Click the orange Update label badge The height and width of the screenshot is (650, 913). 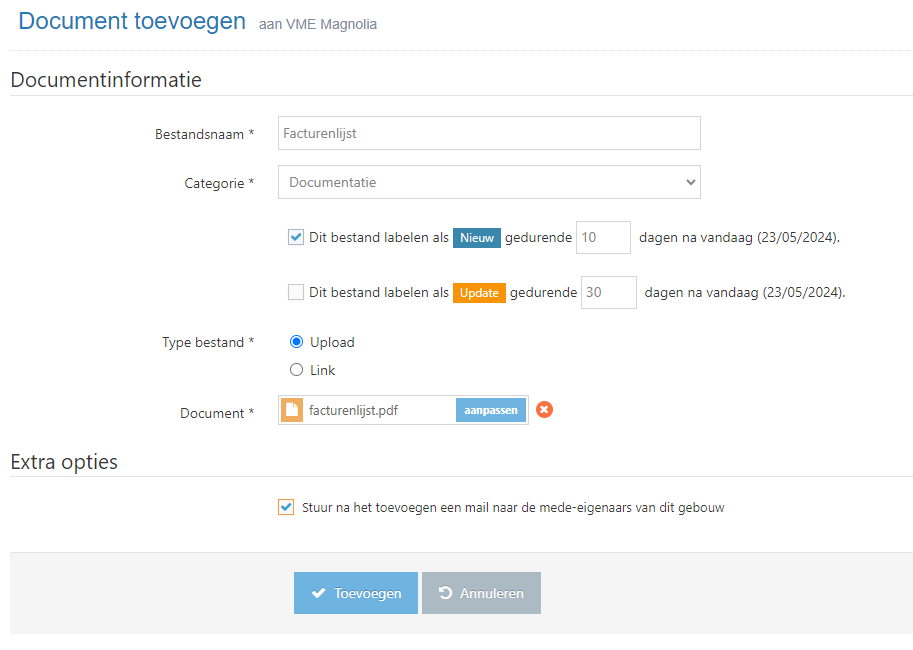pyautogui.click(x=479, y=293)
